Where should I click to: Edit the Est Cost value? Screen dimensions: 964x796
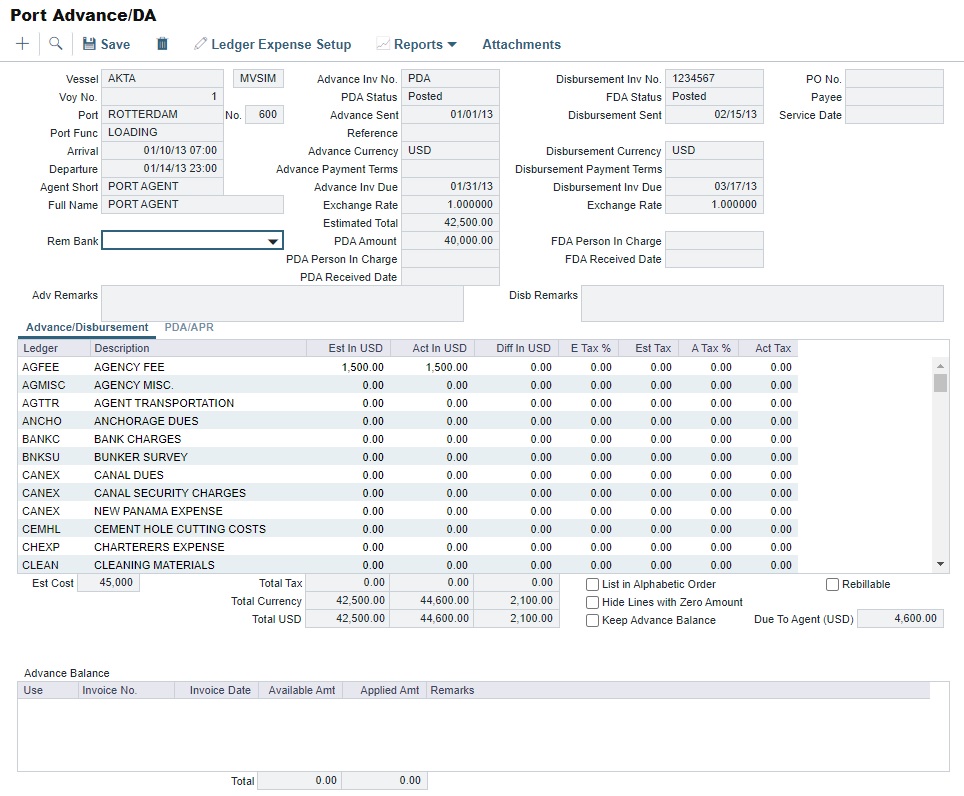pyautogui.click(x=110, y=583)
